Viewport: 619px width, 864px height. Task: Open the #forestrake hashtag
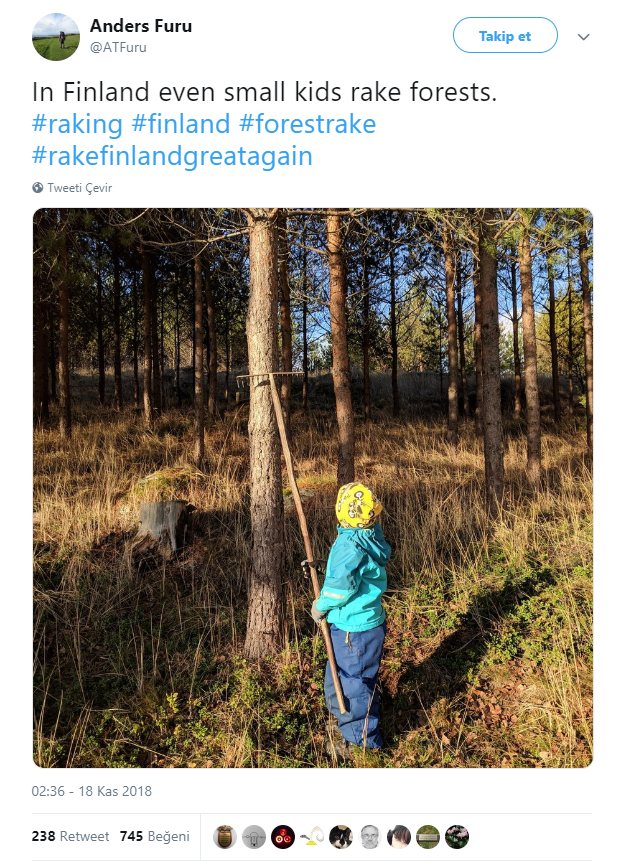point(308,124)
